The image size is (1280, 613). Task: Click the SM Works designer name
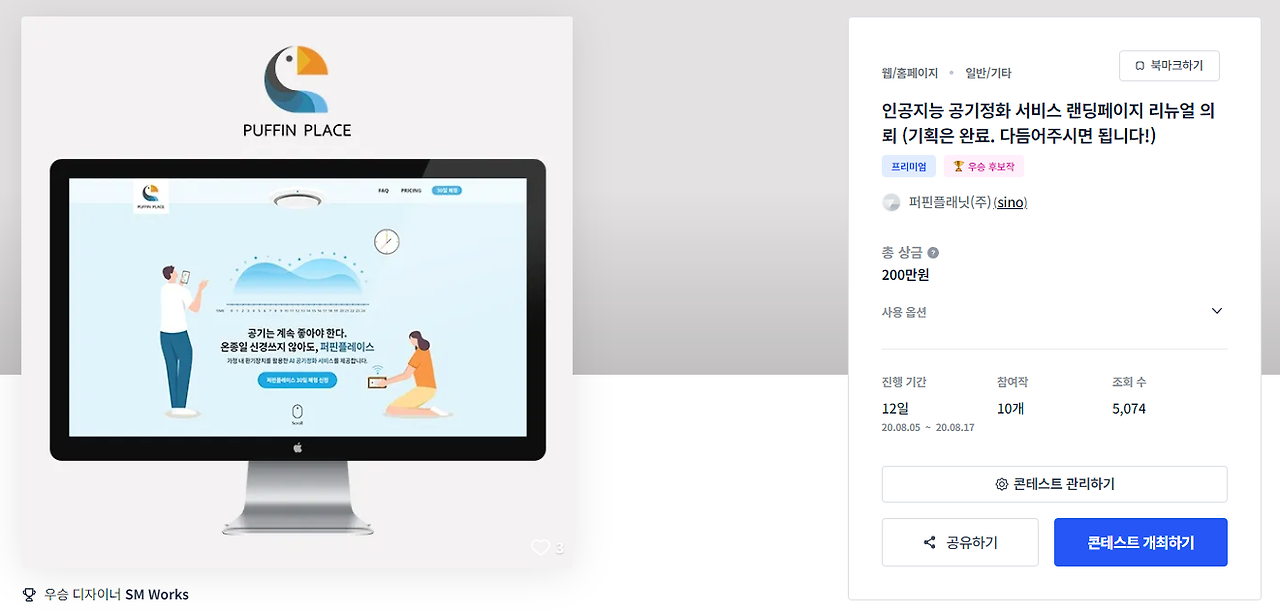[x=157, y=594]
